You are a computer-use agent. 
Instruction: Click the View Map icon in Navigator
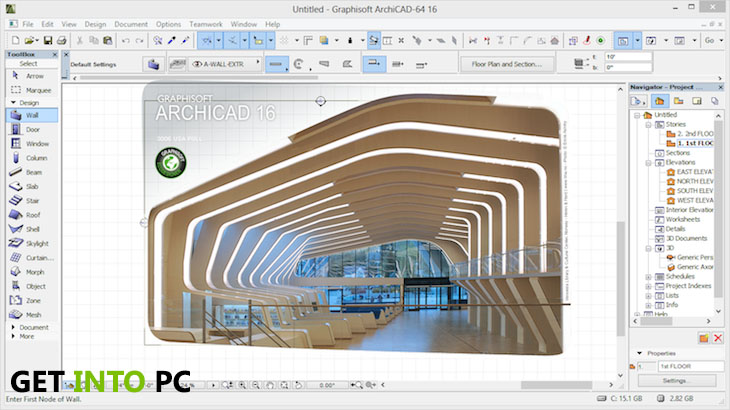coord(678,101)
